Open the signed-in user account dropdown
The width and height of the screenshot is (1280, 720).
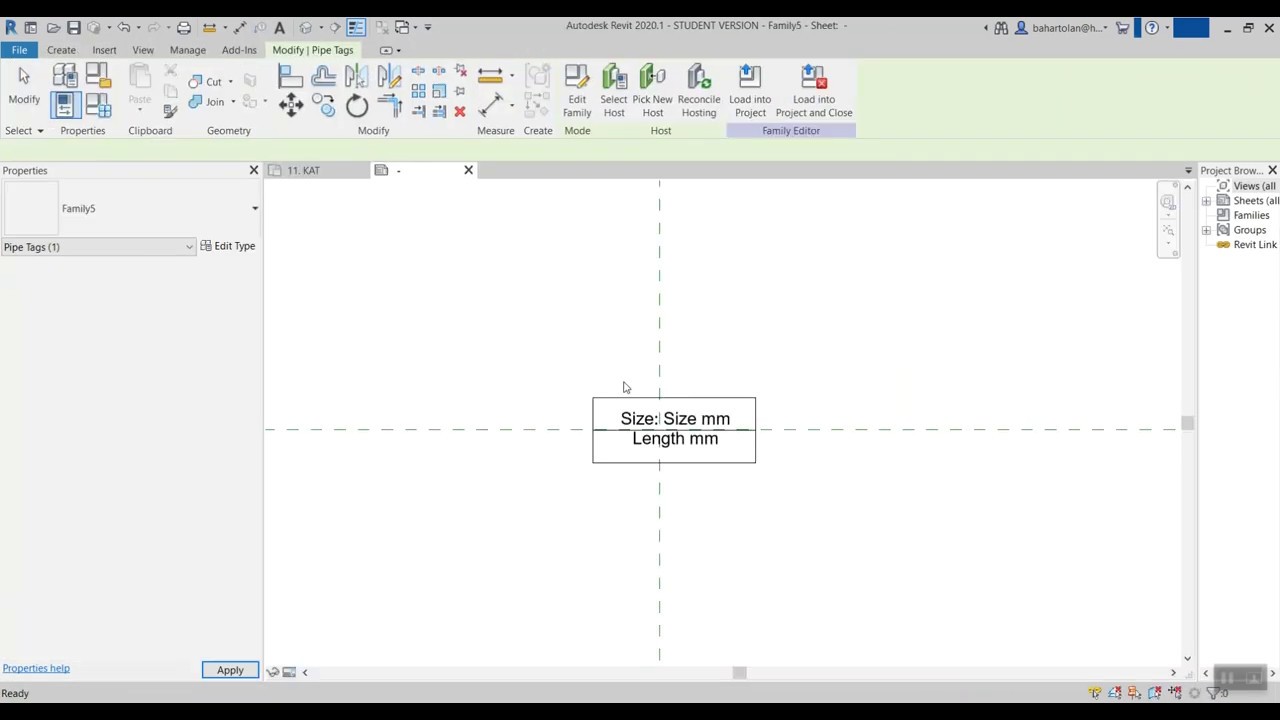point(1062,28)
